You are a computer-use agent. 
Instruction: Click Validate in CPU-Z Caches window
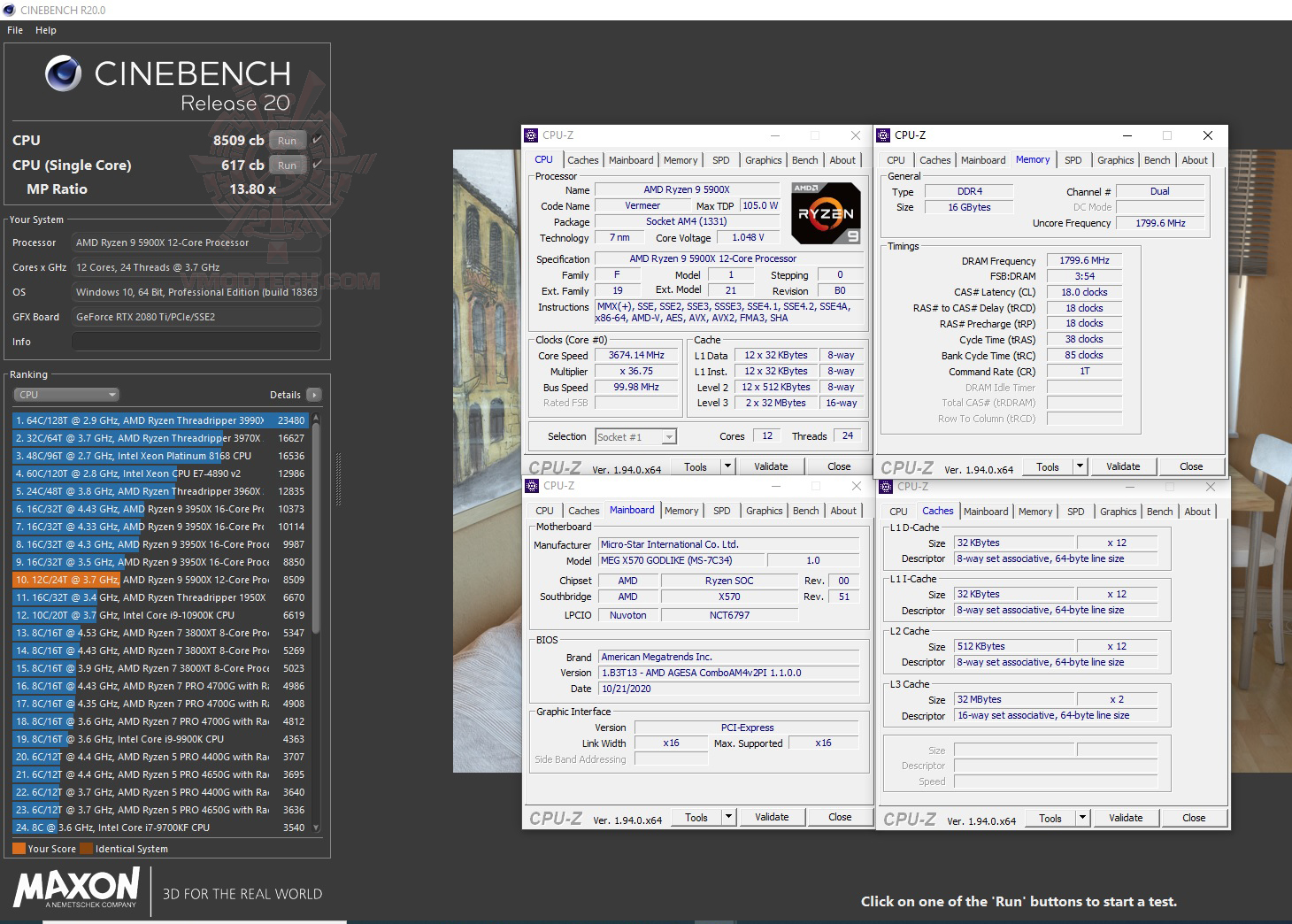[1126, 818]
